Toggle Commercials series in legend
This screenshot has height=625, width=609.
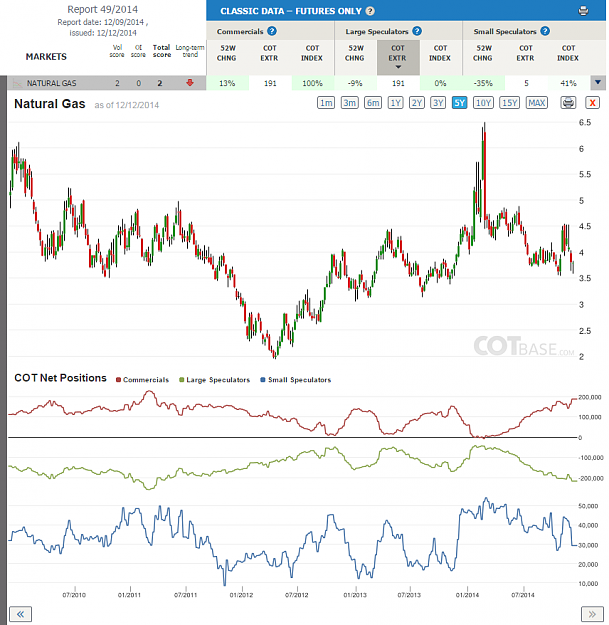142,380
